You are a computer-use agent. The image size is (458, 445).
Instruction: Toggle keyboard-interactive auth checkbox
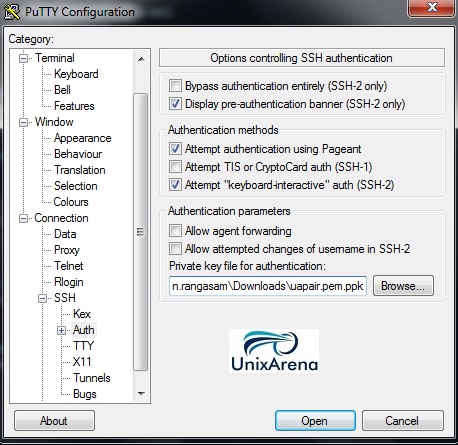pos(175,184)
